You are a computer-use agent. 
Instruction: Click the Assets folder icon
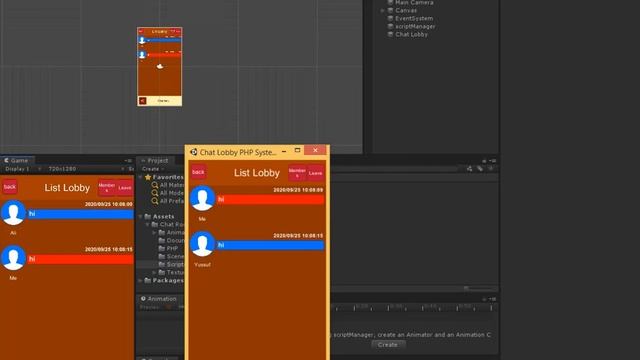click(x=148, y=217)
